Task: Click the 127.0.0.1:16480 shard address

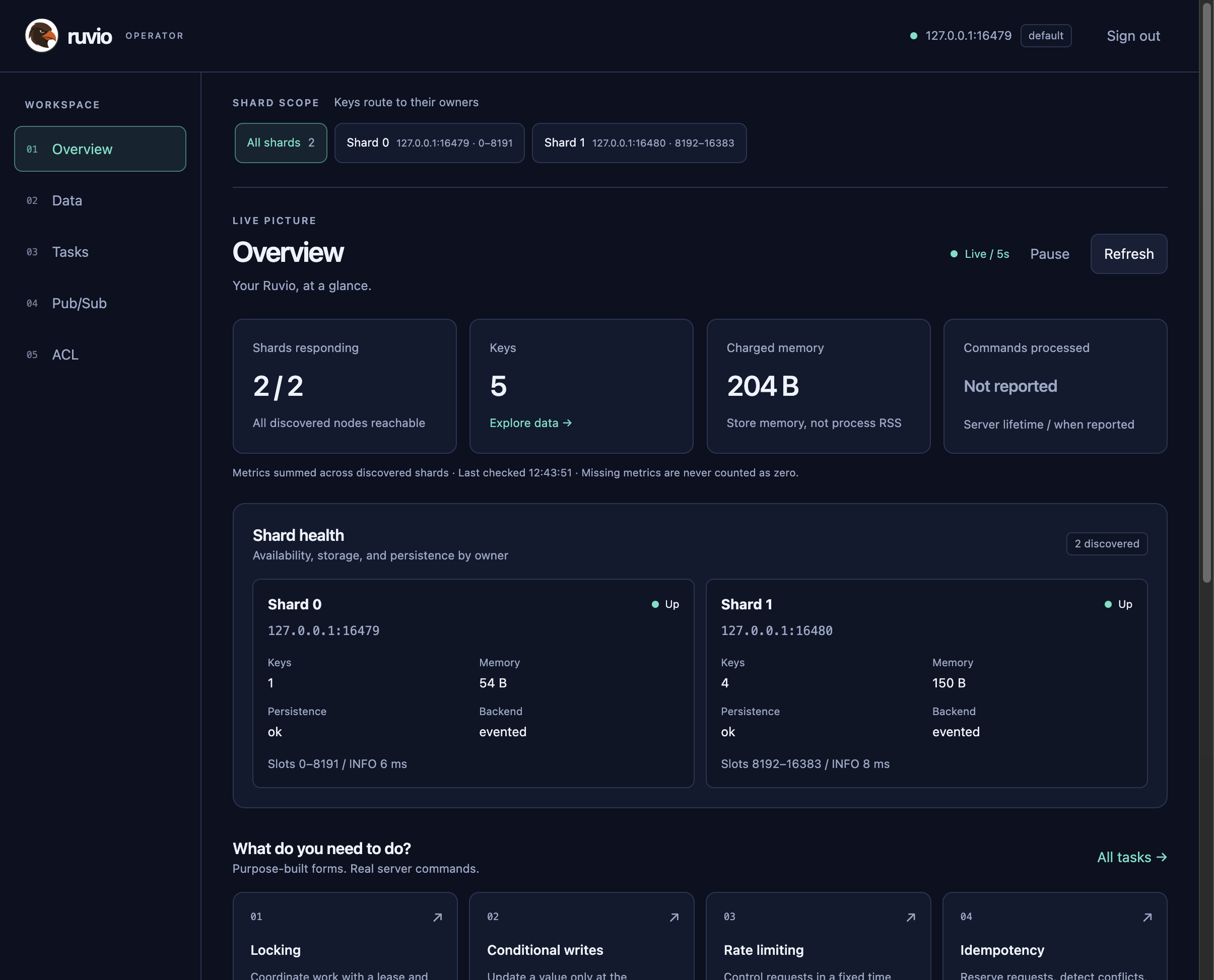Action: pos(776,631)
